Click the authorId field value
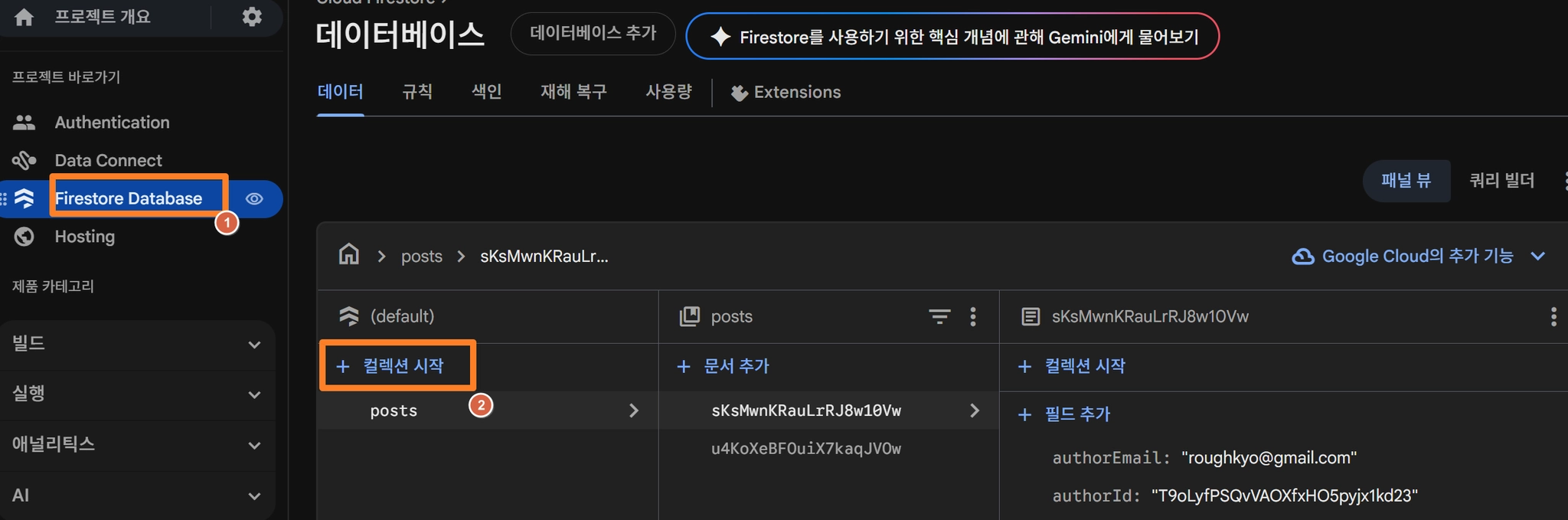The image size is (1568, 520). click(x=1285, y=496)
